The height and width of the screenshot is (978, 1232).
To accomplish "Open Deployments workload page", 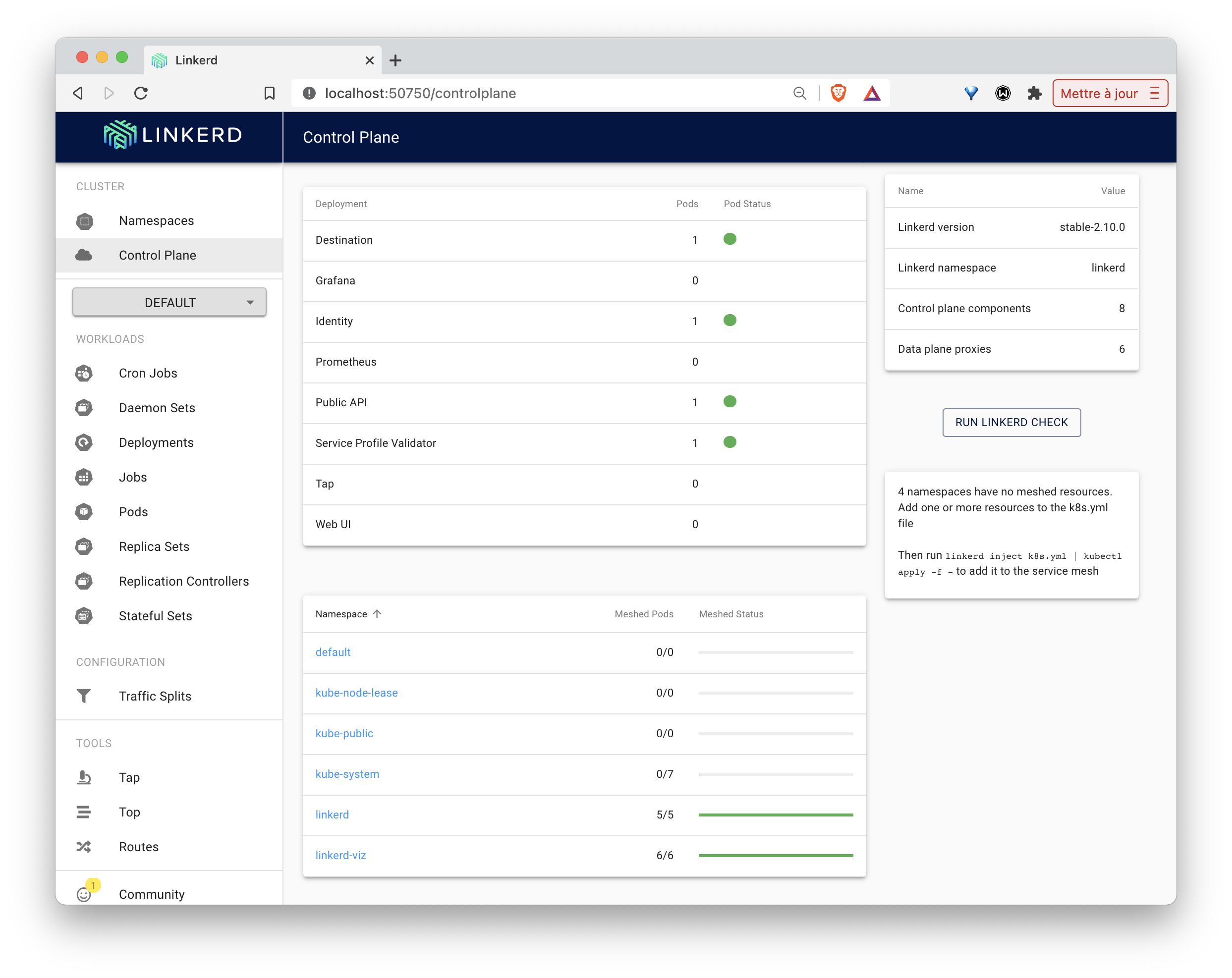I will click(x=169, y=443).
